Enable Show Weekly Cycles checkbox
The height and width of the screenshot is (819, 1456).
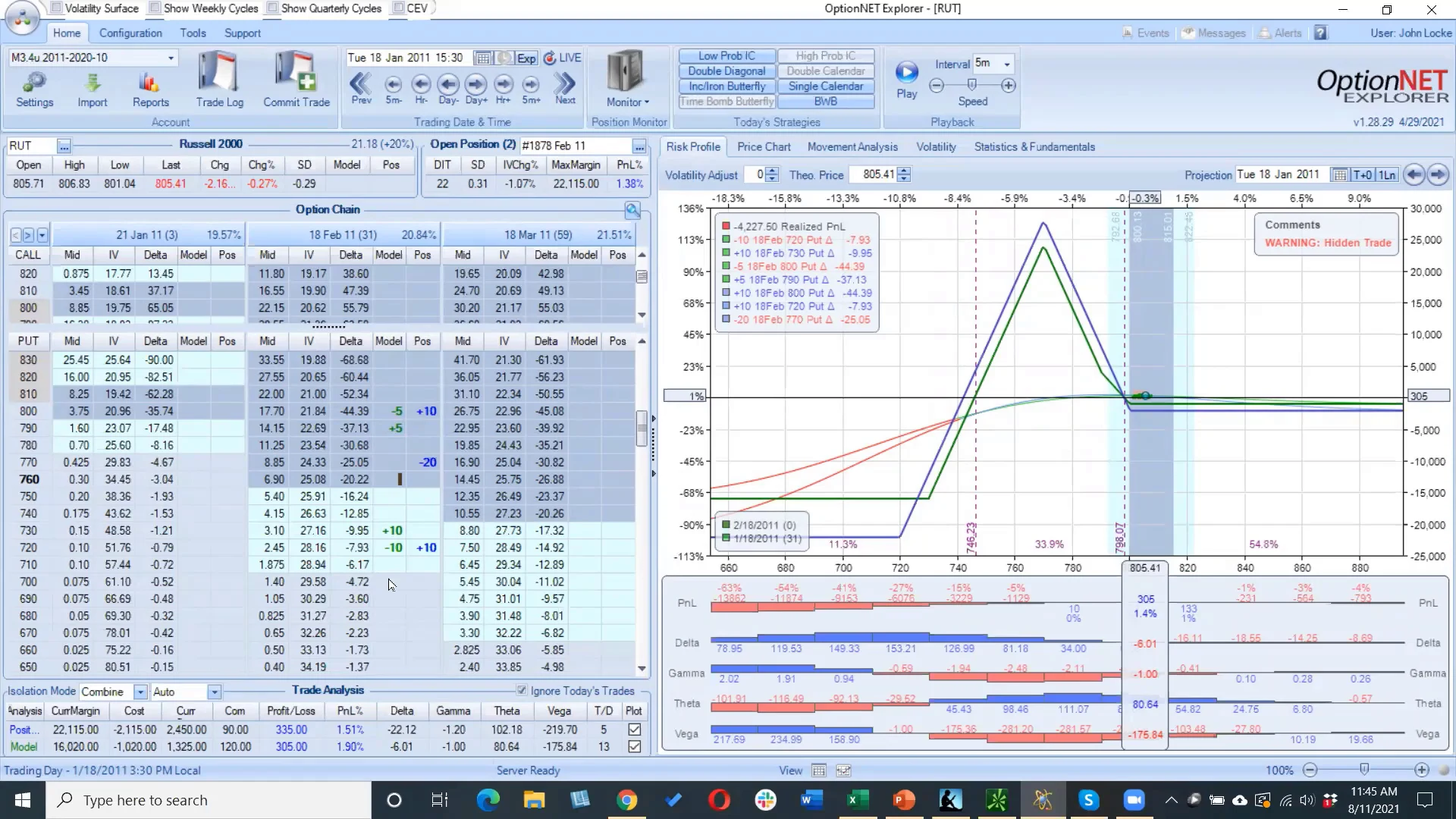pyautogui.click(x=155, y=8)
